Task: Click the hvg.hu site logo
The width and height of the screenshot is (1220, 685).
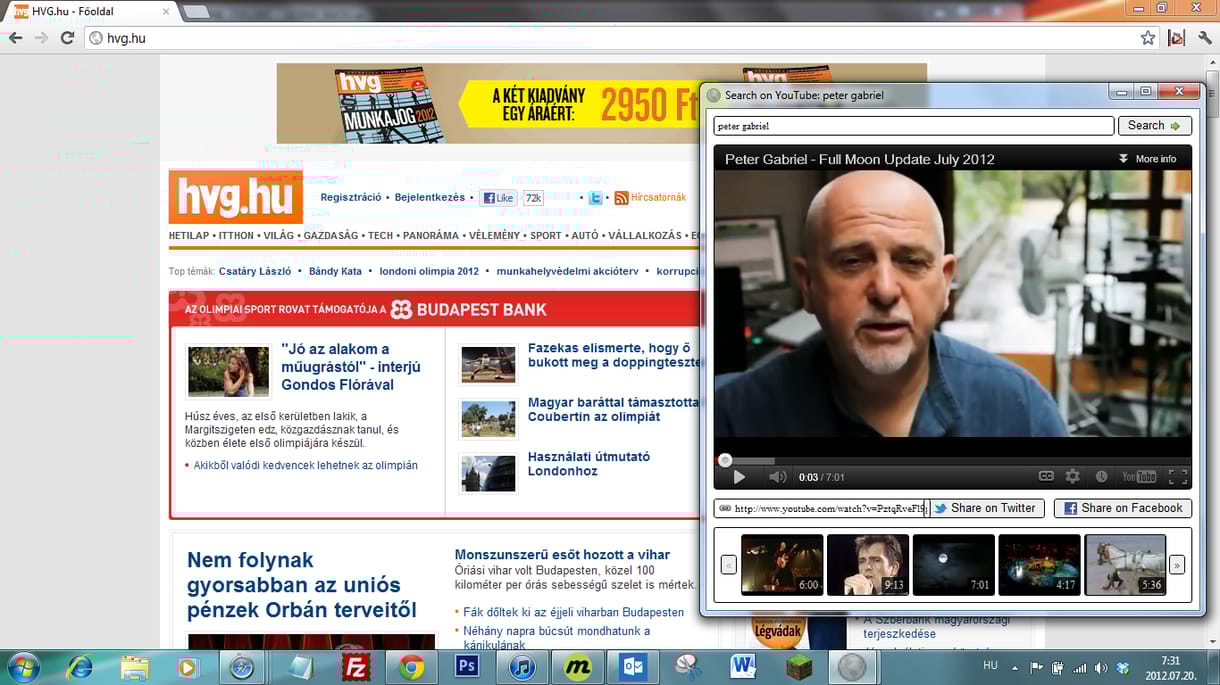Action: point(236,197)
